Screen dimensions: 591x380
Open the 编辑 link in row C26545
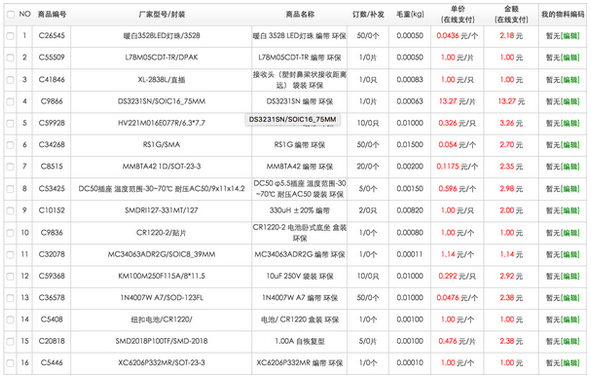[570, 36]
